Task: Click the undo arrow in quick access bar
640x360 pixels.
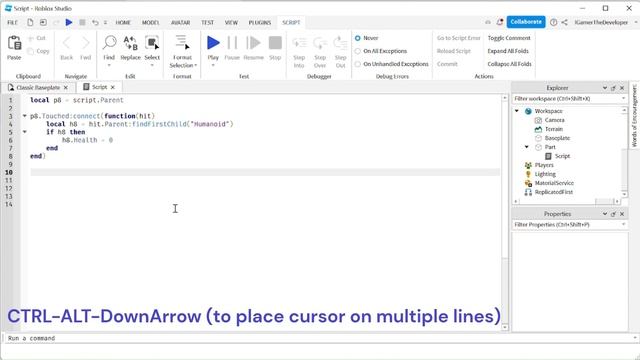Action: coord(95,22)
